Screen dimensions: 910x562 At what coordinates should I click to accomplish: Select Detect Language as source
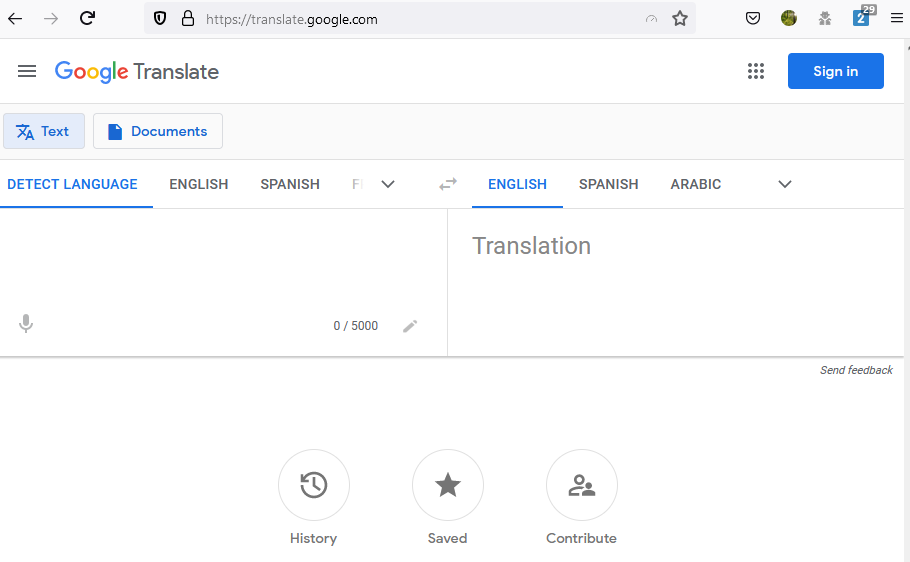point(73,184)
